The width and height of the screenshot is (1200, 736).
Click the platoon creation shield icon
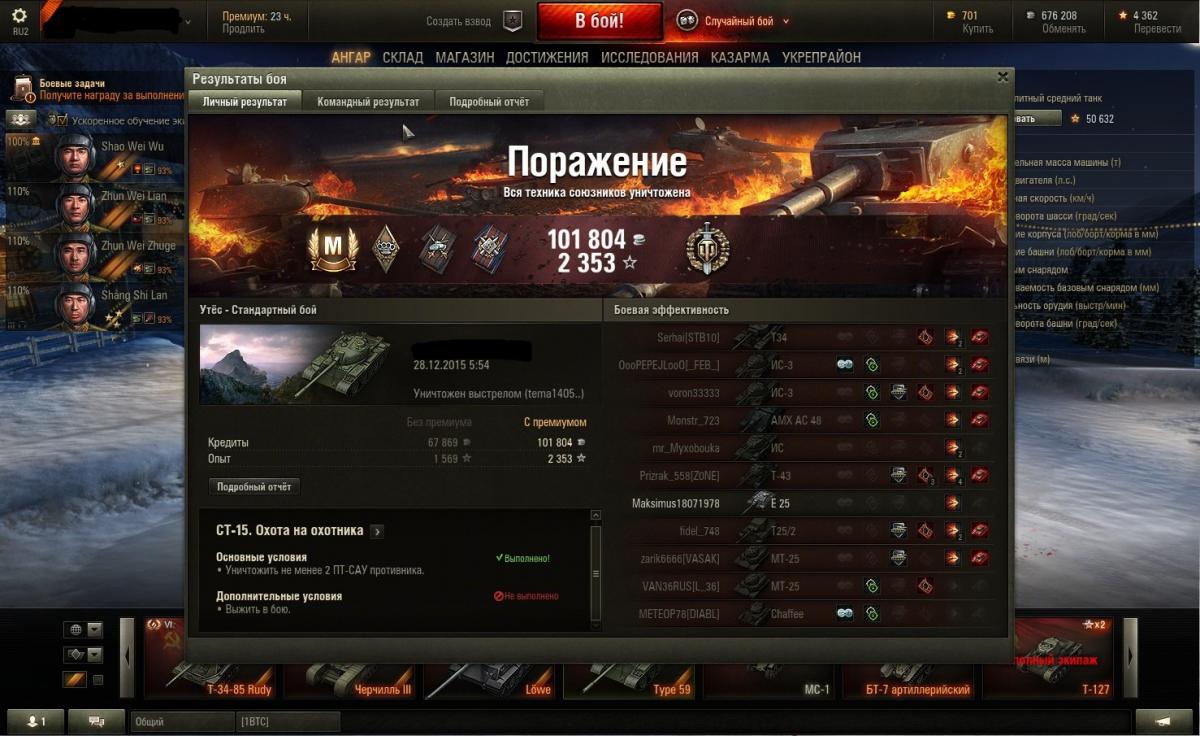512,21
